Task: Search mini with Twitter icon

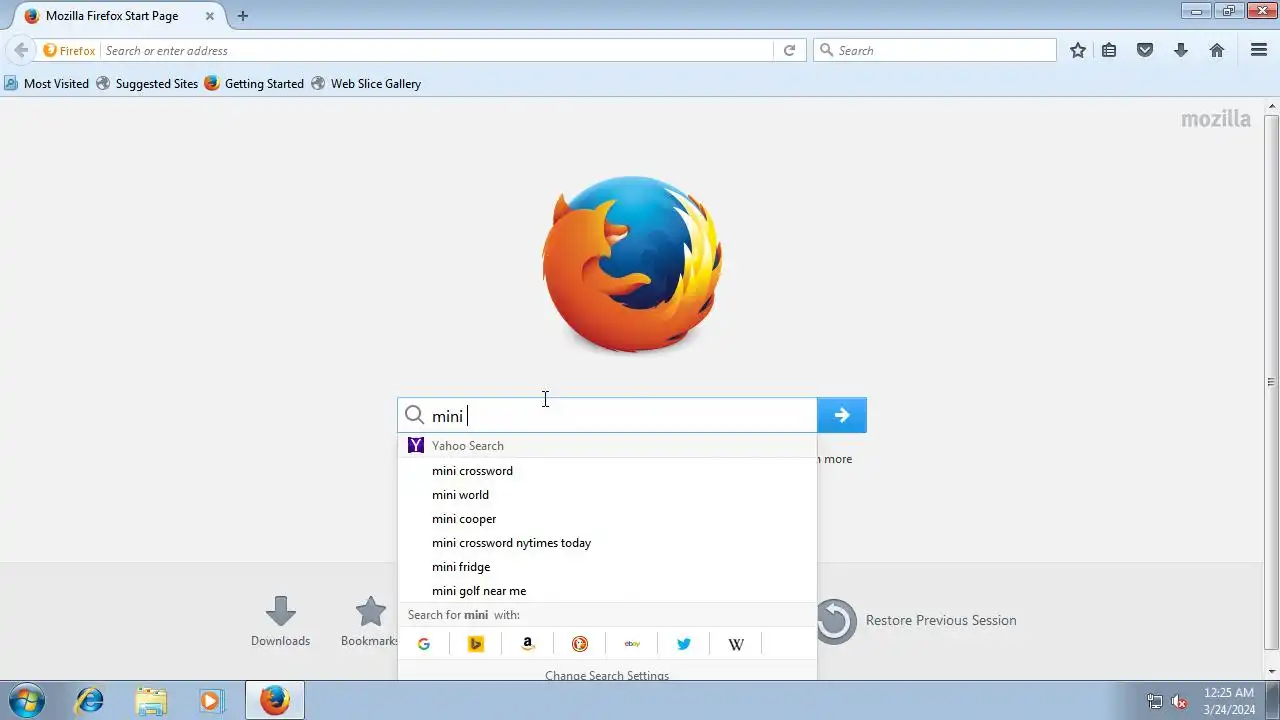Action: pyautogui.click(x=684, y=644)
